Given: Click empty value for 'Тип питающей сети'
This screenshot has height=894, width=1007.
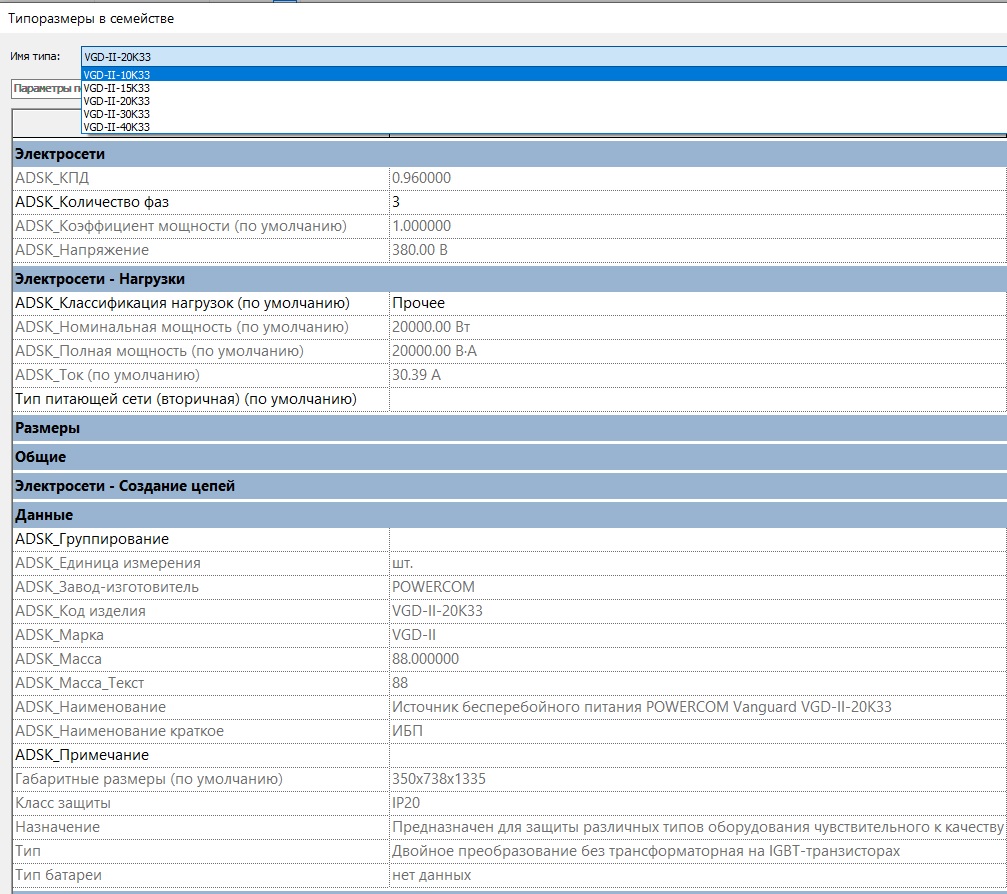Looking at the screenshot, I should pos(696,399).
